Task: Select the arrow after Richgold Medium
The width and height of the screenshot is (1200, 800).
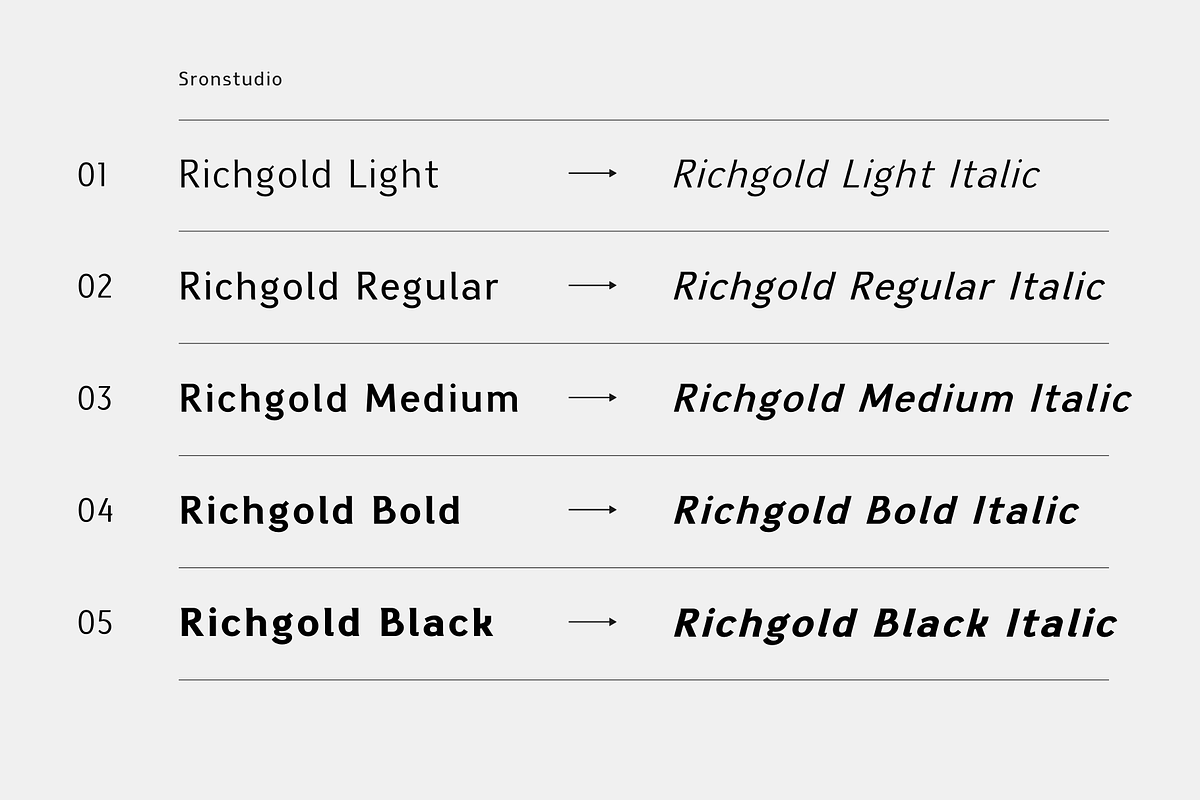Action: click(x=593, y=398)
